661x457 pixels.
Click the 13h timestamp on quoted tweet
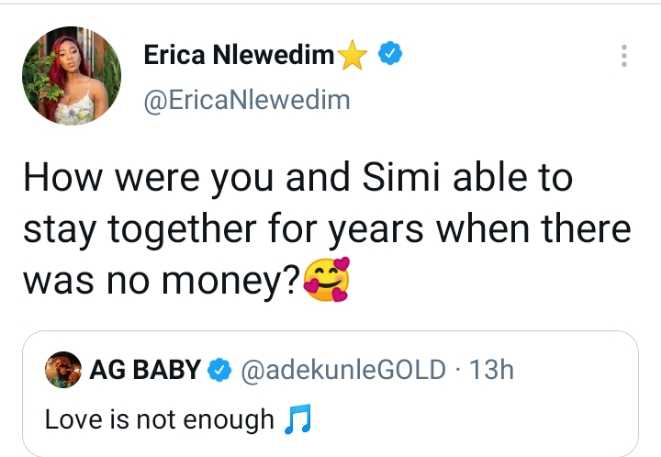tap(491, 371)
